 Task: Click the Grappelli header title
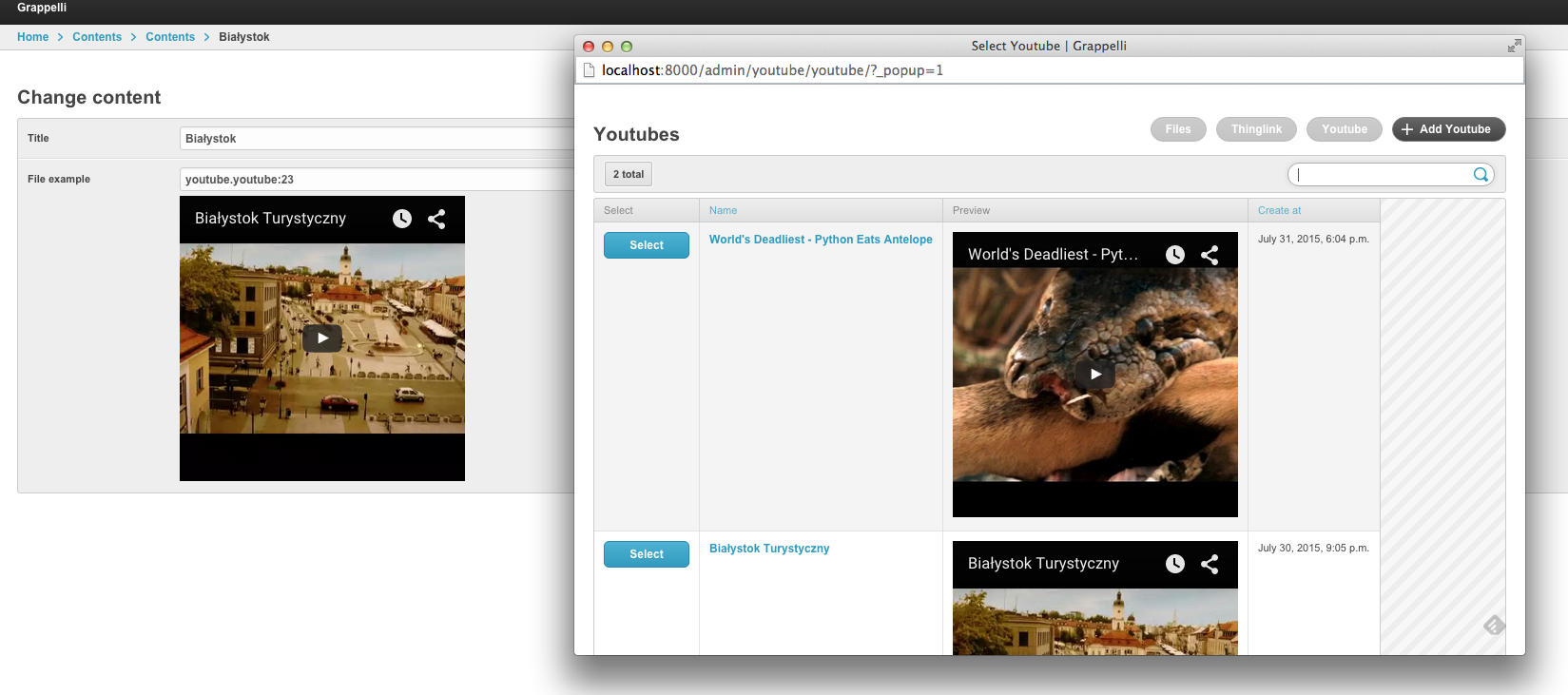tap(42, 8)
